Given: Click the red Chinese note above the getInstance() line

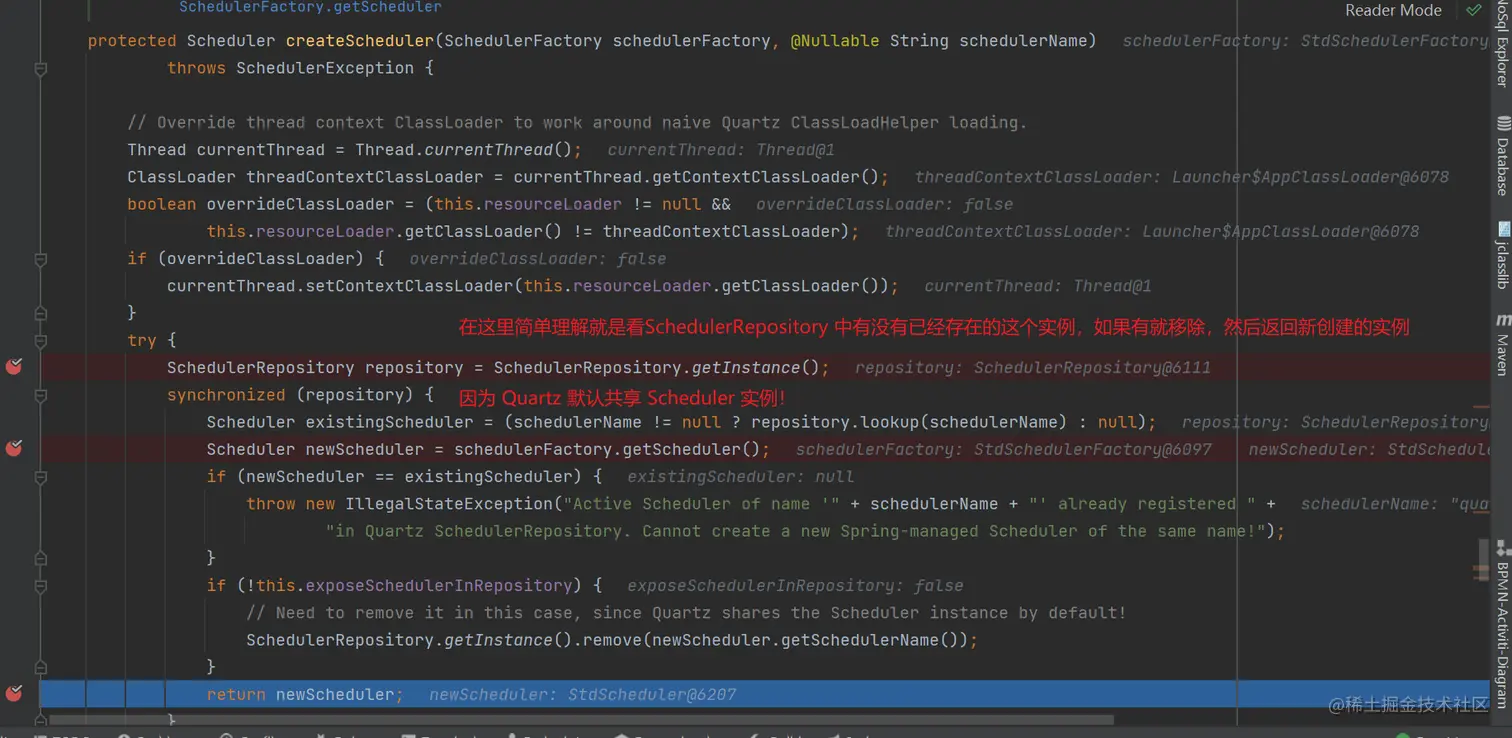Looking at the screenshot, I should 934,327.
